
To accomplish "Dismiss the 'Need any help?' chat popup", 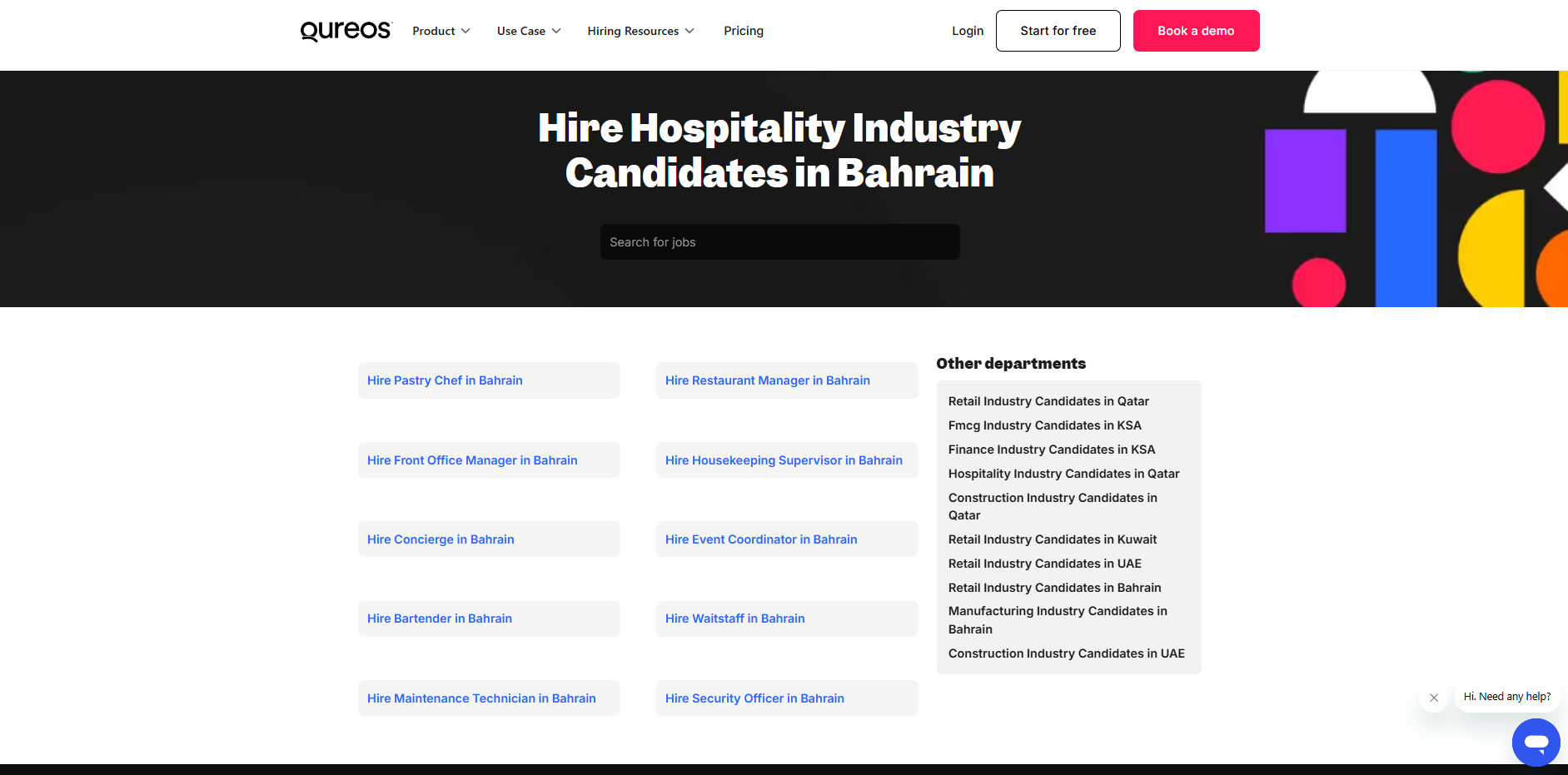I will (1434, 698).
